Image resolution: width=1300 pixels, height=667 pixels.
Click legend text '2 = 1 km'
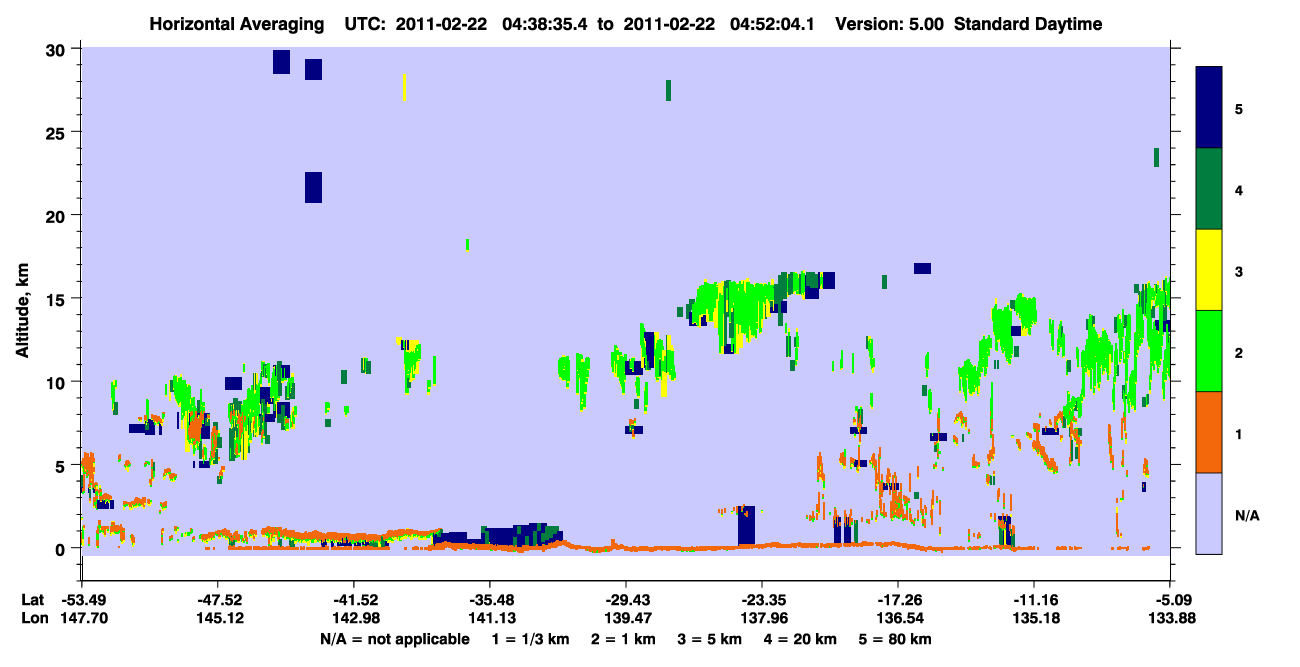click(623, 639)
